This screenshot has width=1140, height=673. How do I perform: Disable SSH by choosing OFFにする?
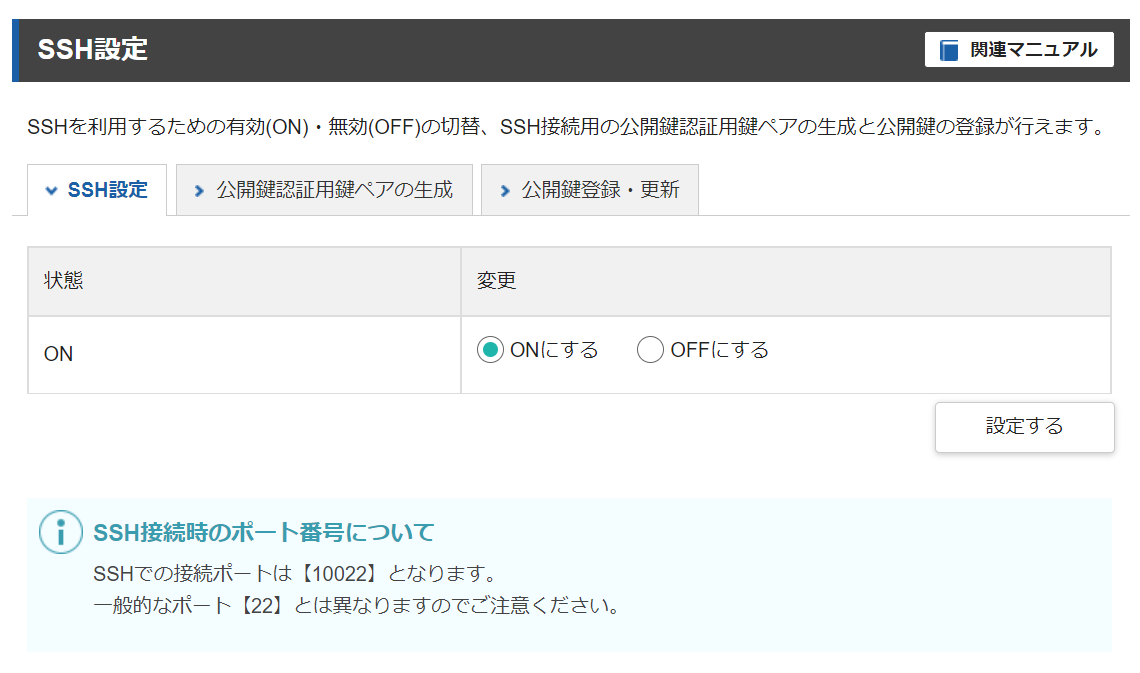[650, 350]
